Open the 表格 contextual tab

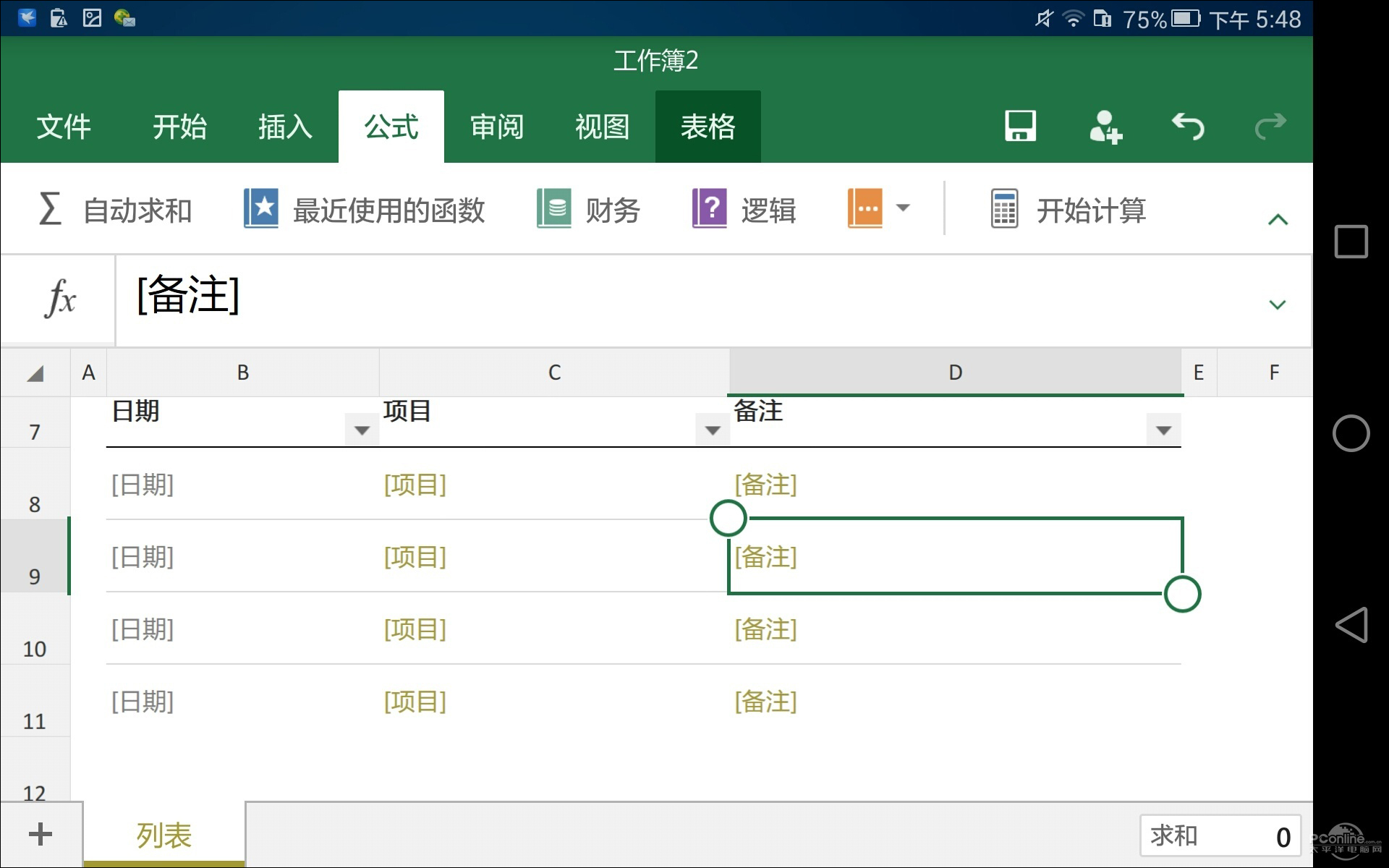[x=708, y=127]
